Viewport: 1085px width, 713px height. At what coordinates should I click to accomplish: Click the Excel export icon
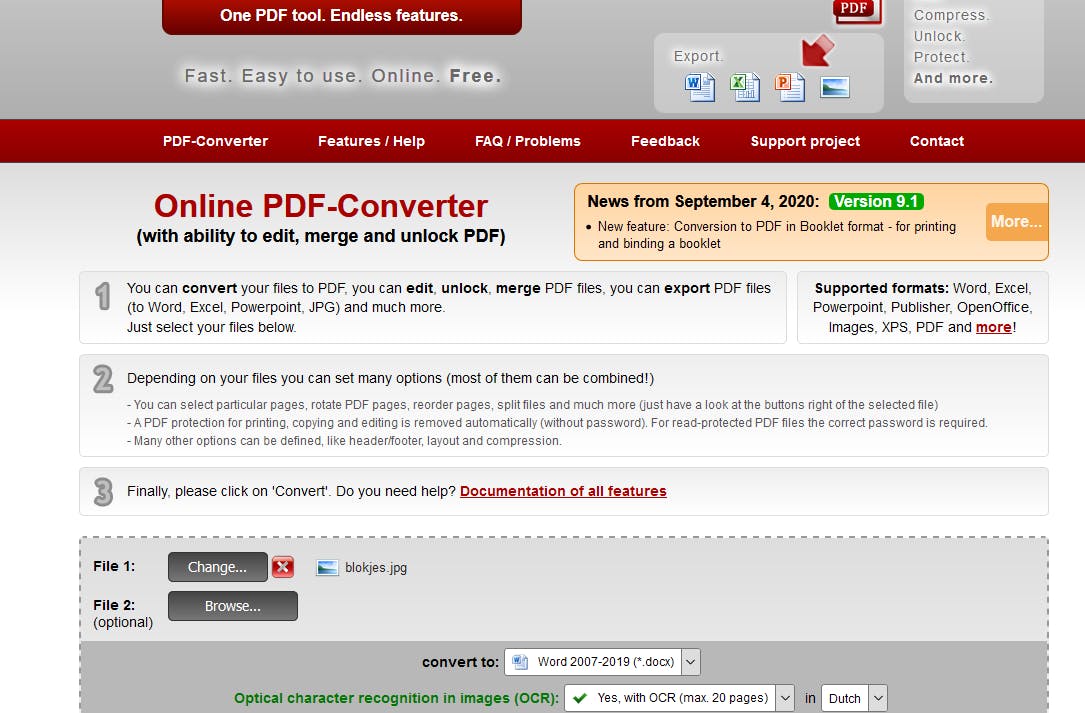(745, 87)
